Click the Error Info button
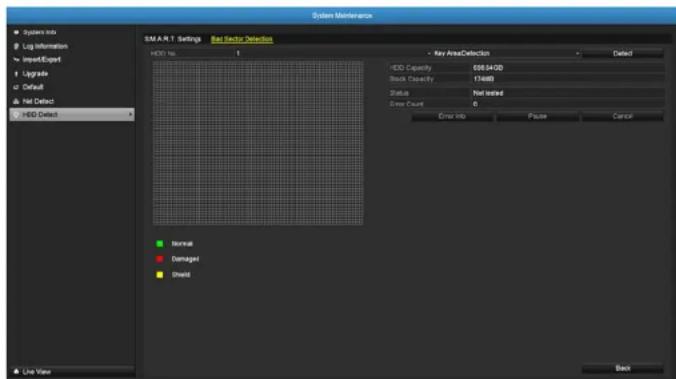Image resolution: width=676 pixels, height=379 pixels. pyautogui.click(x=452, y=116)
